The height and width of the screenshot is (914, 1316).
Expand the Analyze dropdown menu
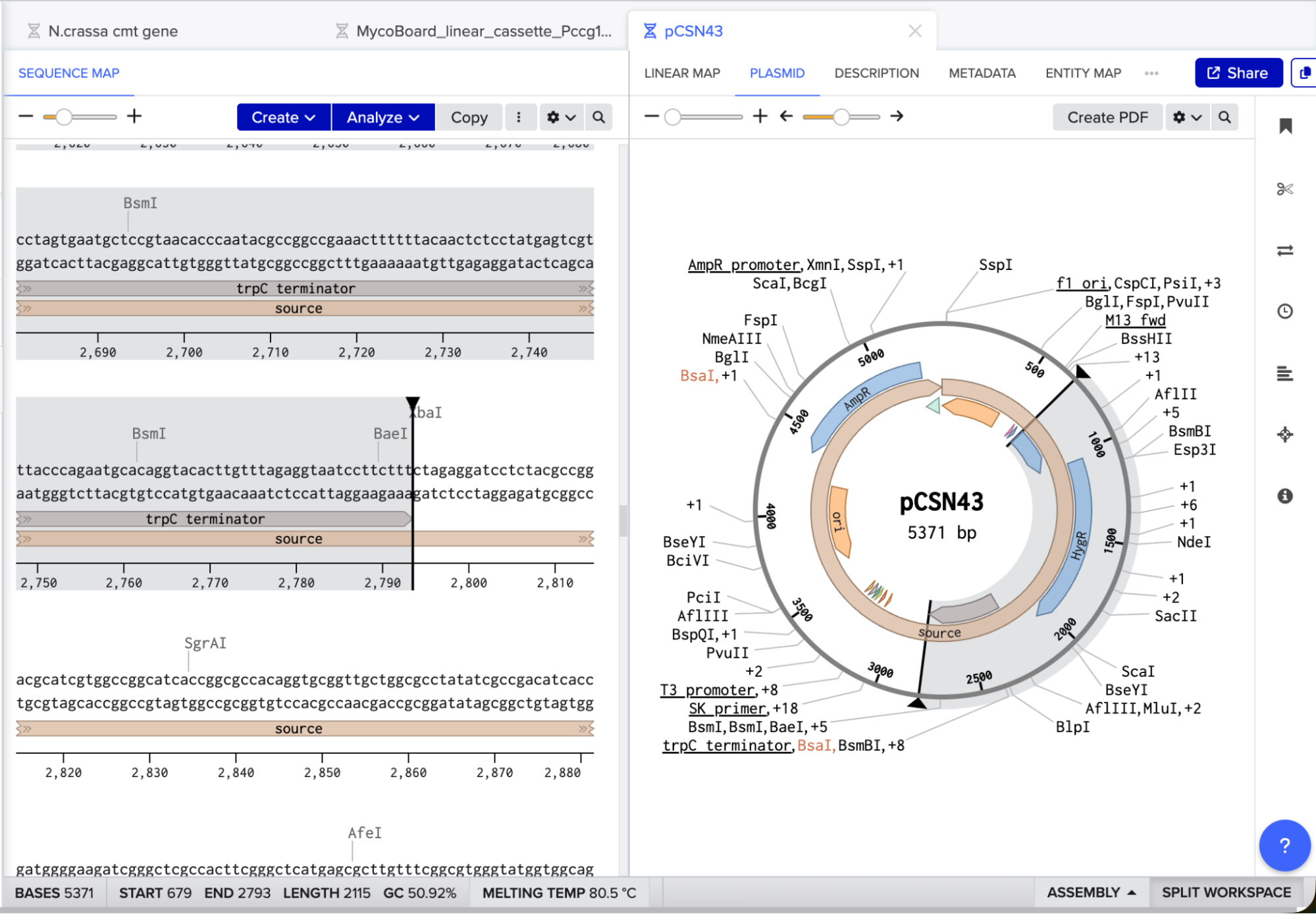pos(382,117)
